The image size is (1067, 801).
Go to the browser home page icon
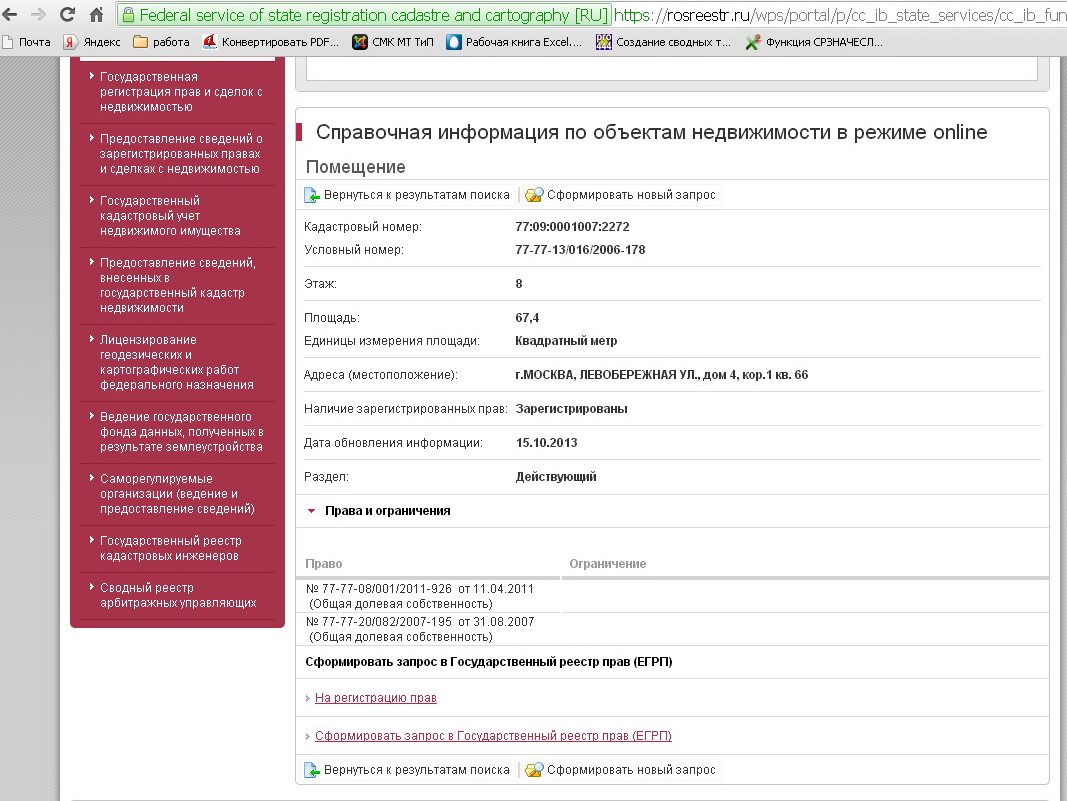[x=96, y=15]
